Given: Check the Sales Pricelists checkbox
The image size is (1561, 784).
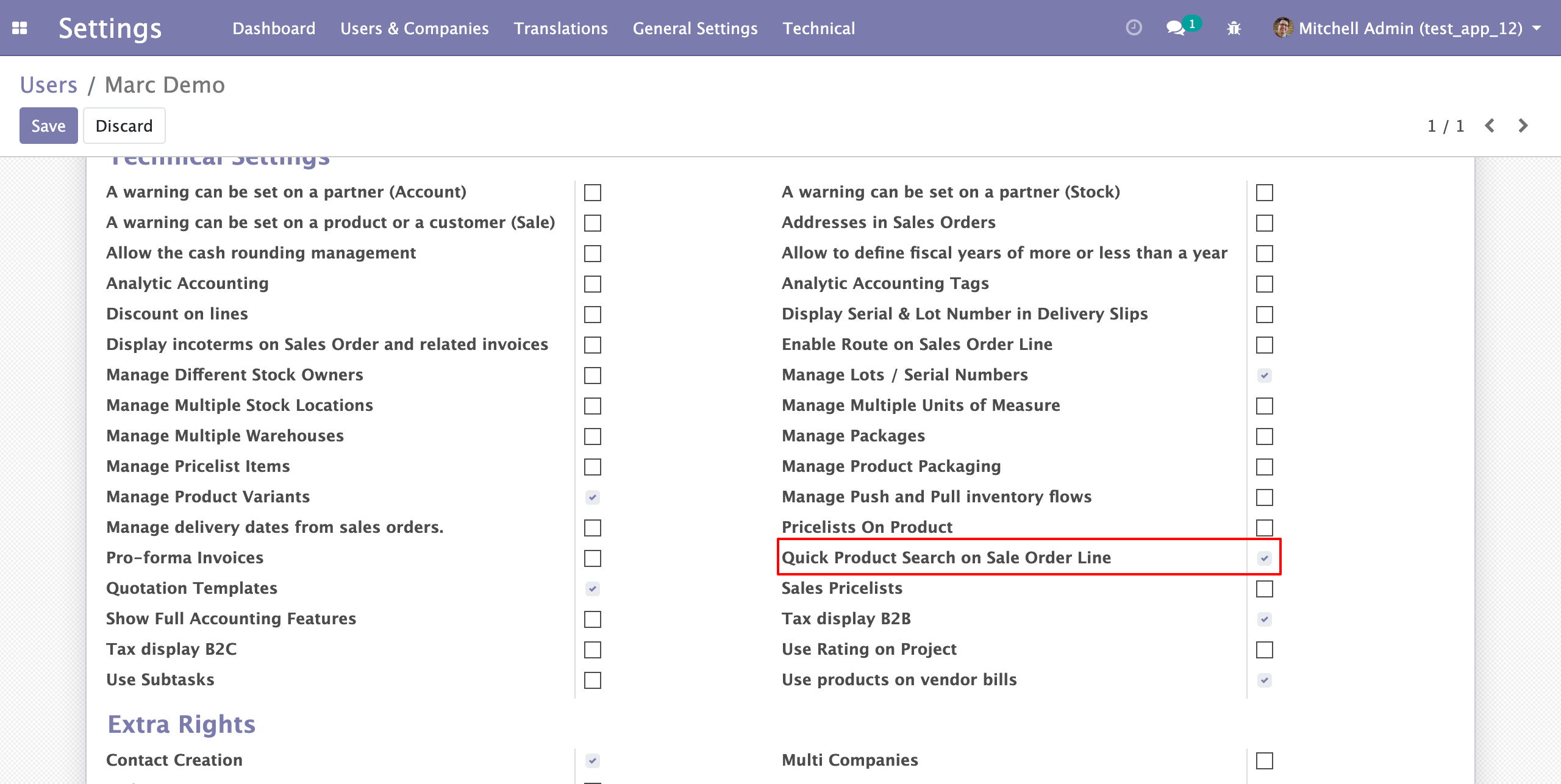Looking at the screenshot, I should pyautogui.click(x=1264, y=589).
